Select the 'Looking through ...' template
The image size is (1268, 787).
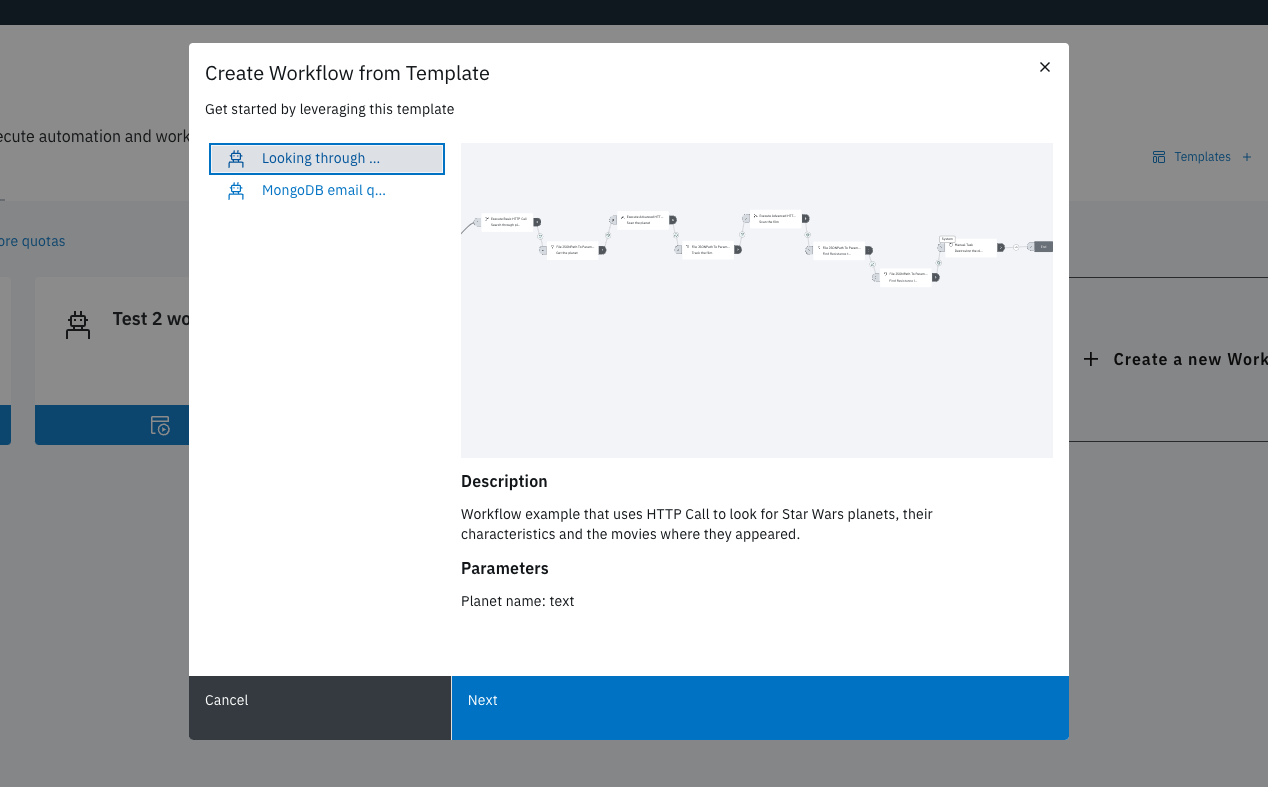click(x=327, y=159)
